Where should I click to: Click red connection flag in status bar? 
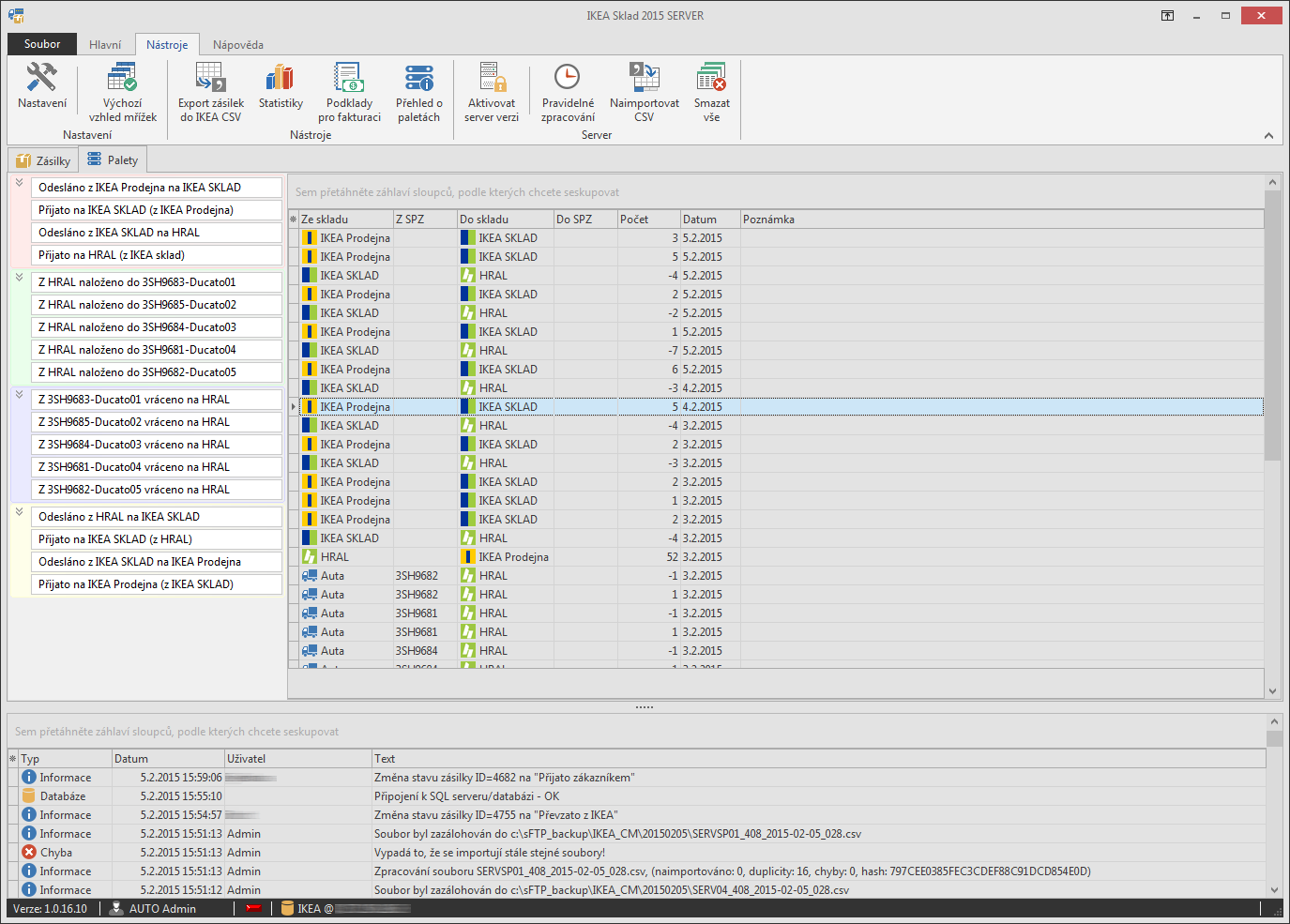(253, 908)
